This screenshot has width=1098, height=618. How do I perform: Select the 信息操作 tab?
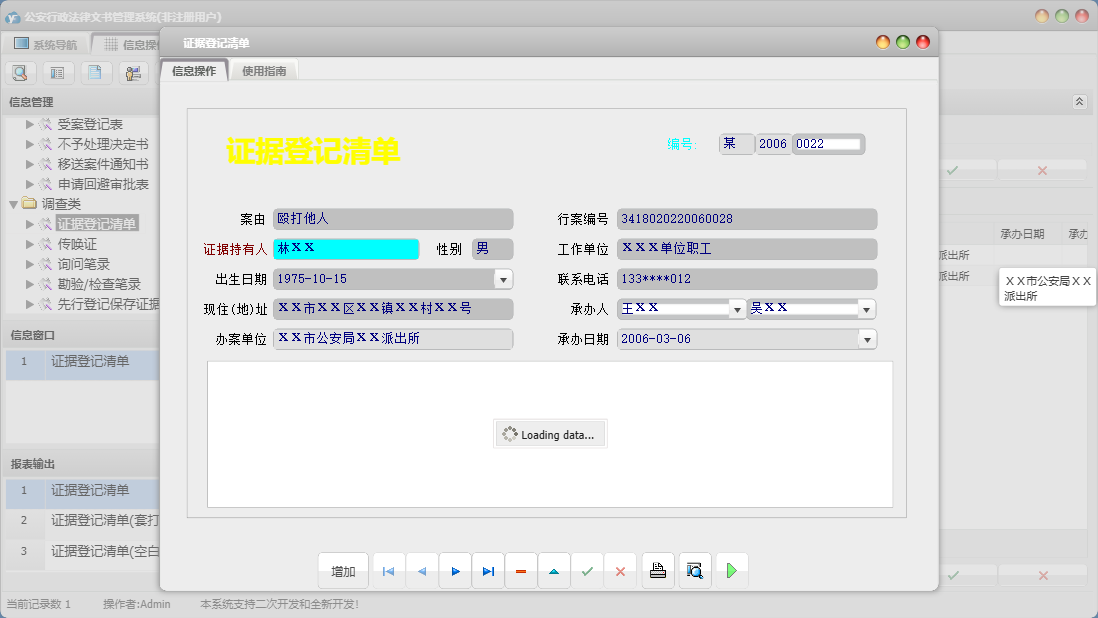coord(194,71)
